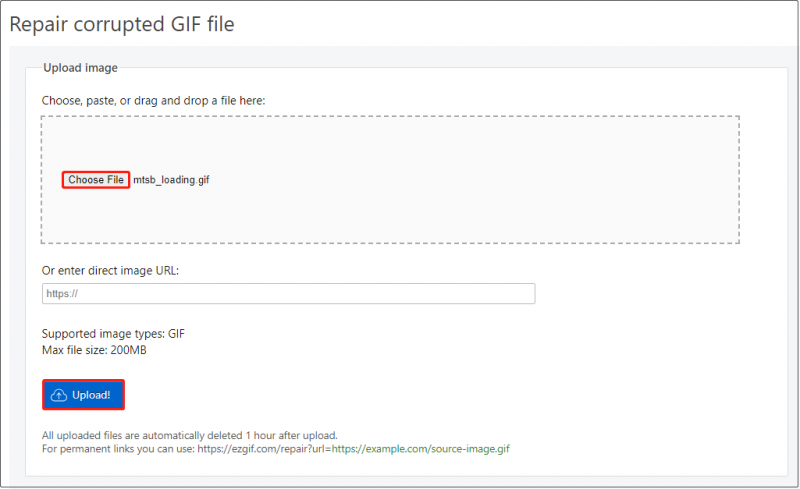Click the https:// placeholder text
Screen dimensions: 800x489
click(x=62, y=294)
